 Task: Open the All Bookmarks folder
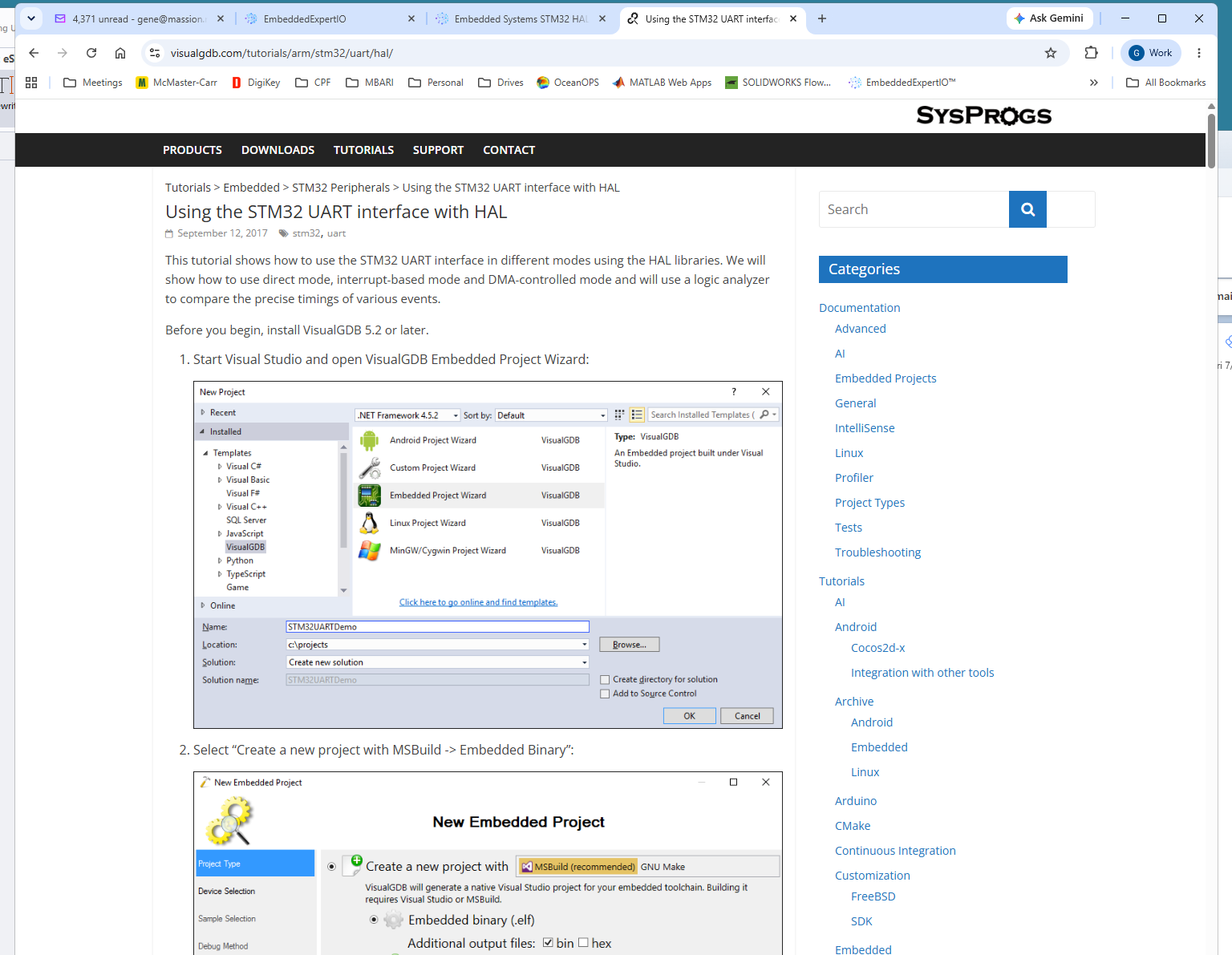[x=1166, y=83]
